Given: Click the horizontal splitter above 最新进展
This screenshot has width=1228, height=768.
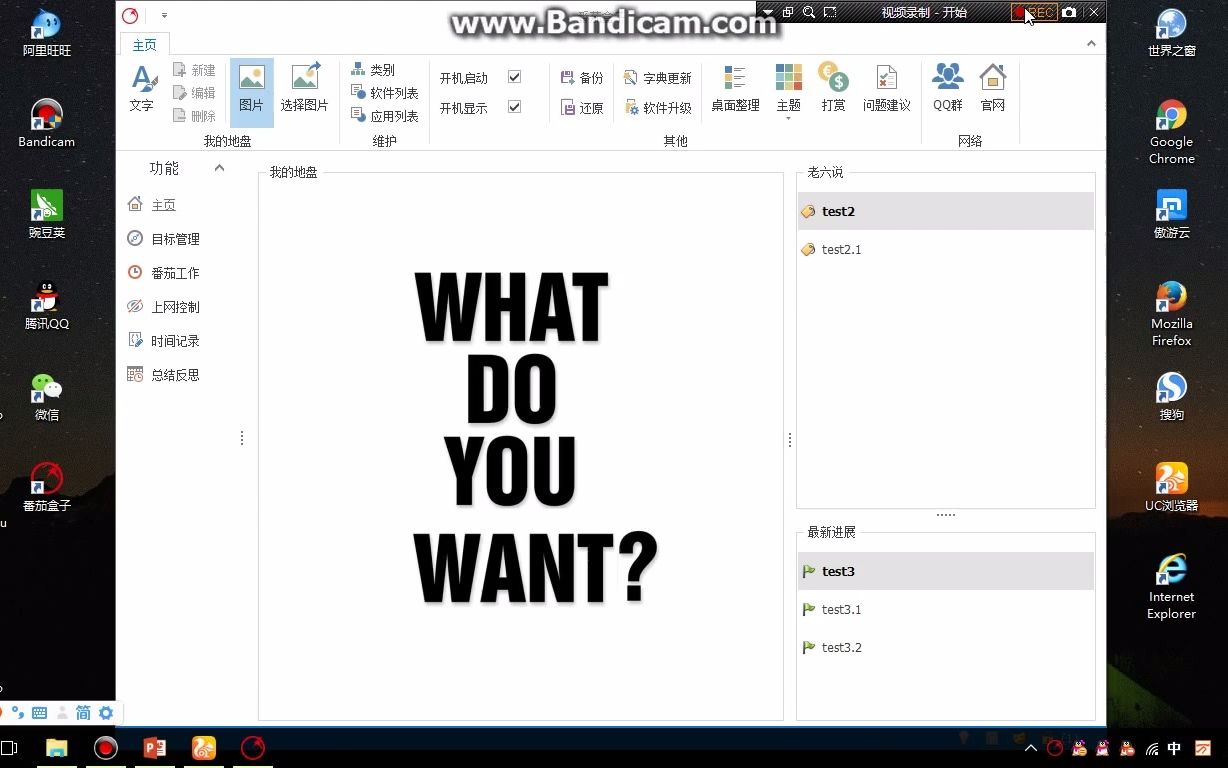Looking at the screenshot, I should tap(946, 515).
